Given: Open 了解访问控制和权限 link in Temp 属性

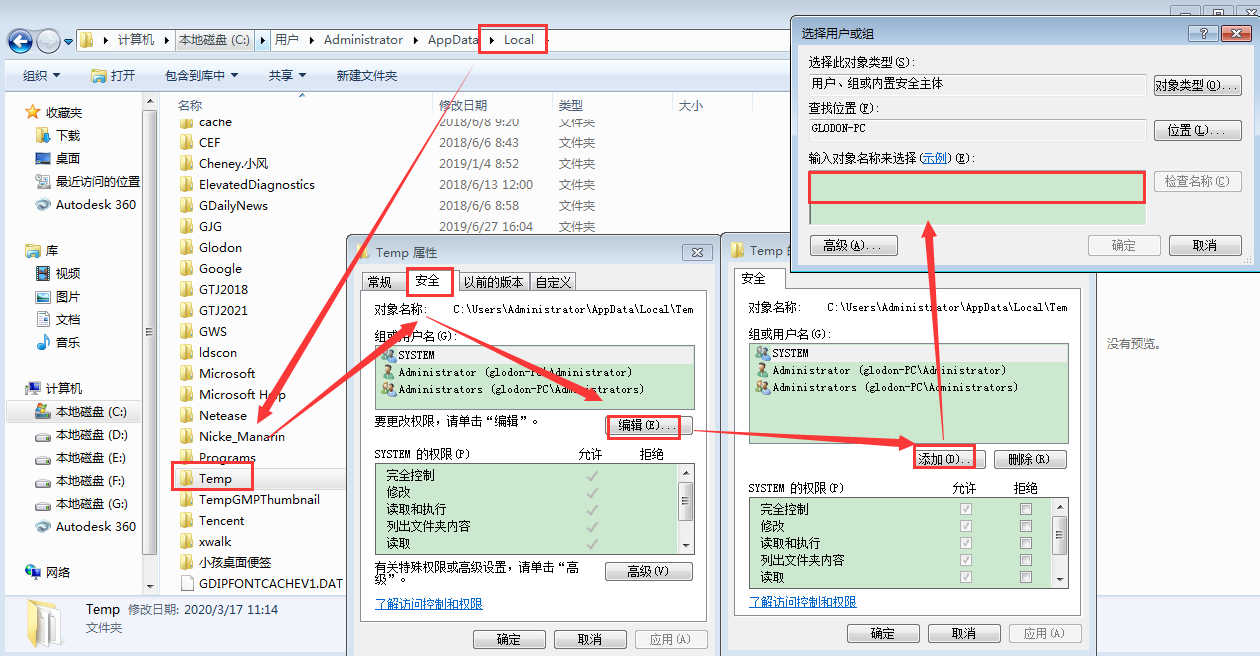Looking at the screenshot, I should (429, 604).
